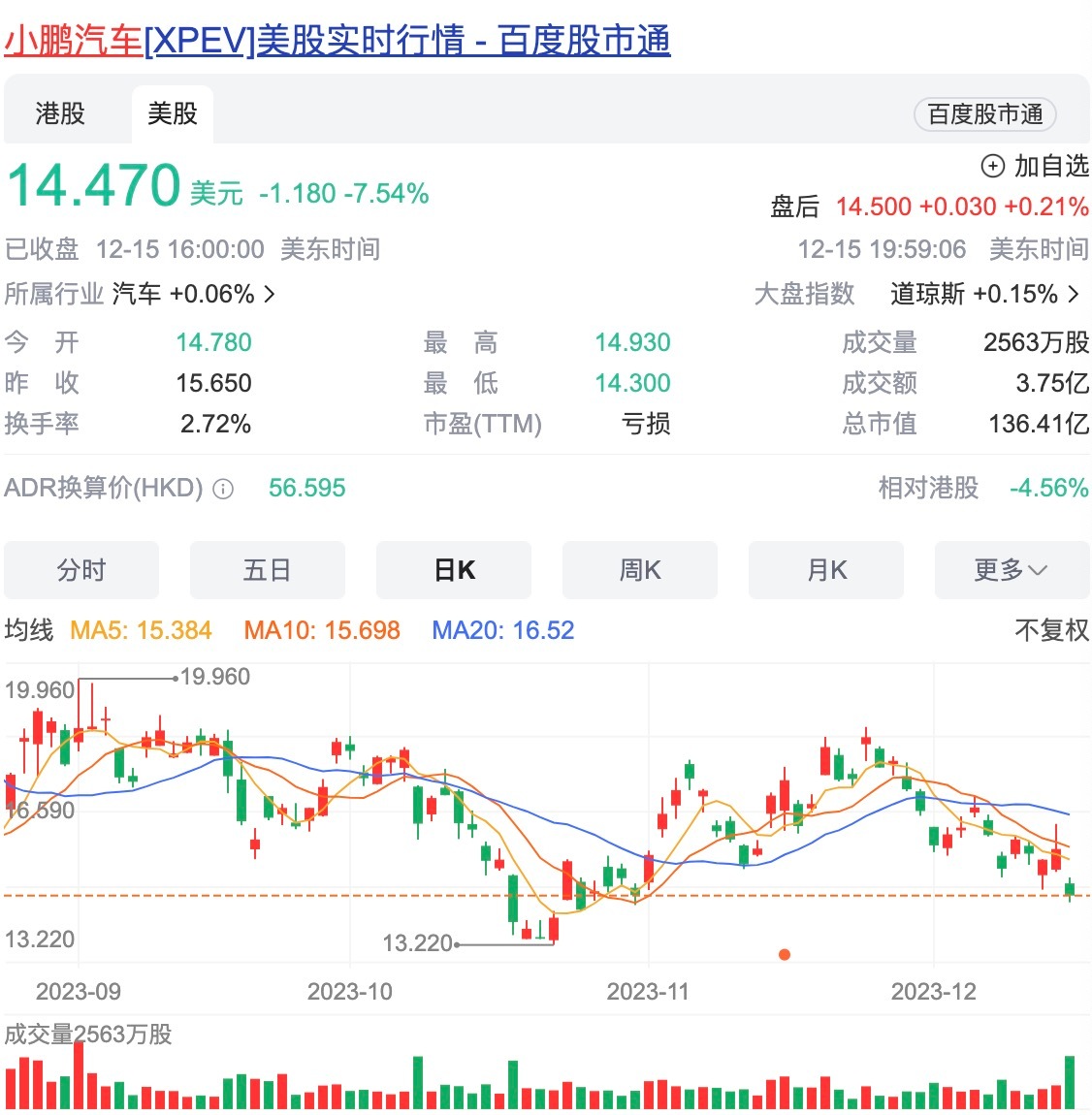
Task: Click the MA20: 16.52 indicator label
Action: pos(503,630)
